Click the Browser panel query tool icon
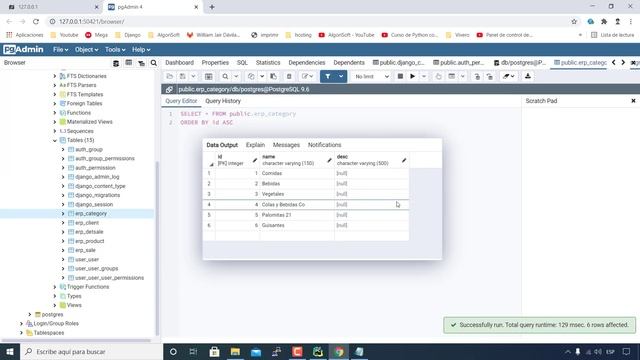 116,63
